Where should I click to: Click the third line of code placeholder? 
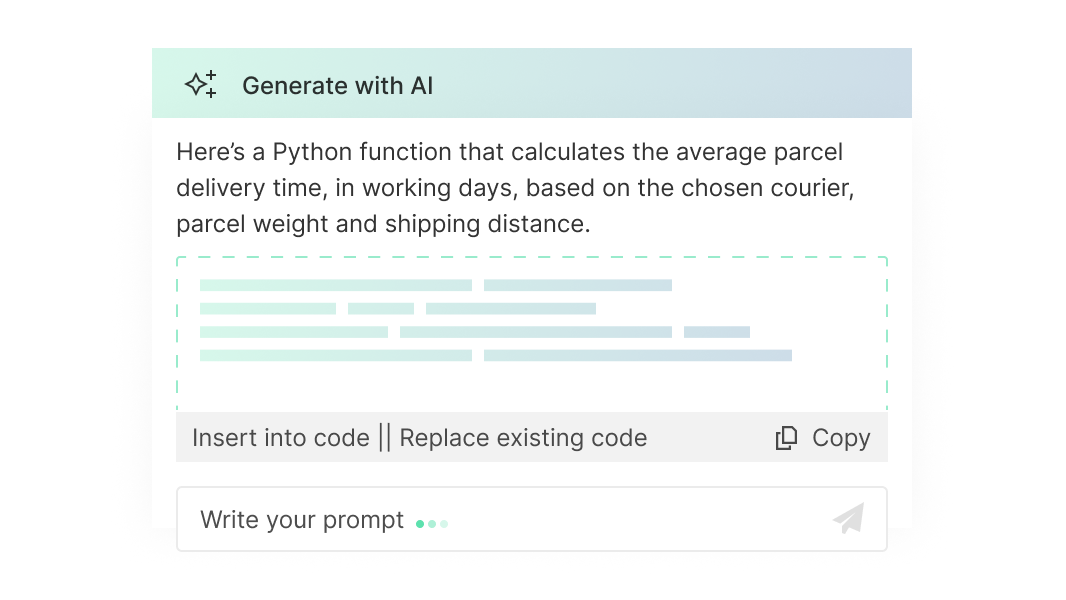474,332
